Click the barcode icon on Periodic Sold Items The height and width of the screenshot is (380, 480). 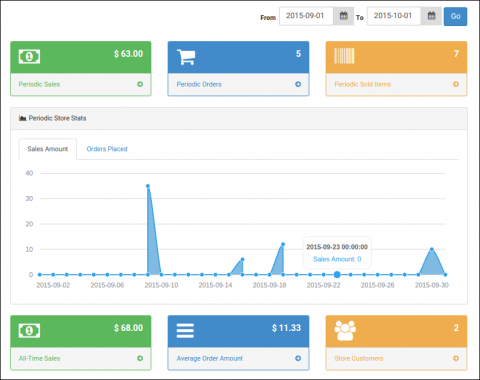(344, 56)
